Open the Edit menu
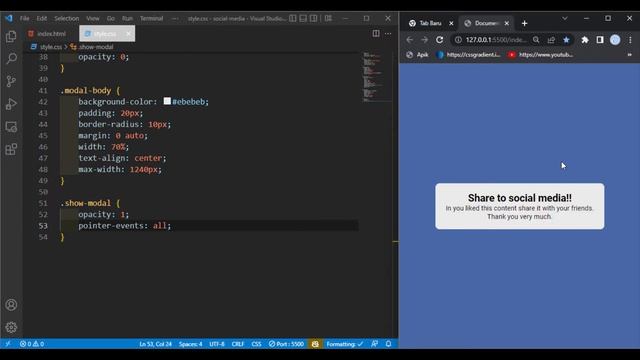This screenshot has width=640, height=360. click(42, 18)
